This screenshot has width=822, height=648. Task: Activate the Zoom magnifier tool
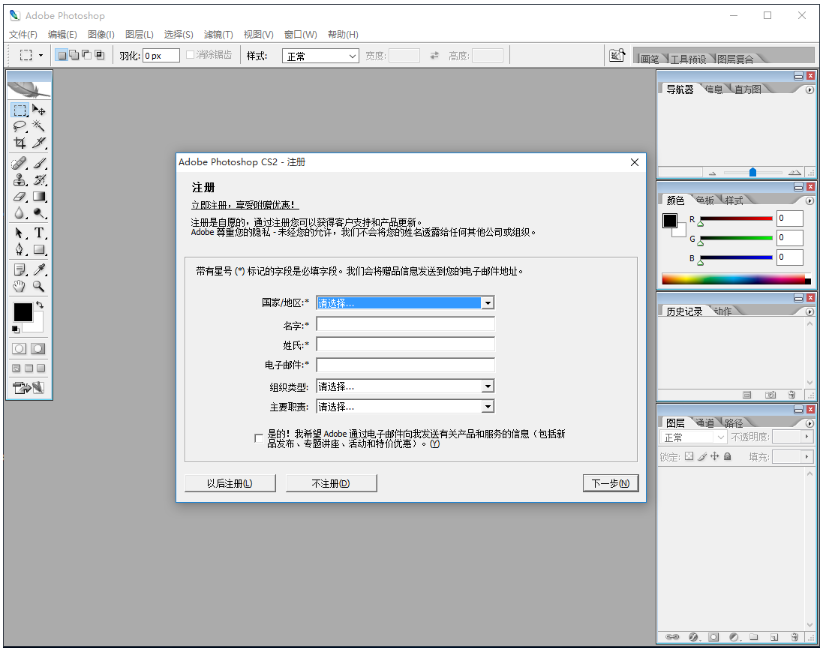(39, 286)
